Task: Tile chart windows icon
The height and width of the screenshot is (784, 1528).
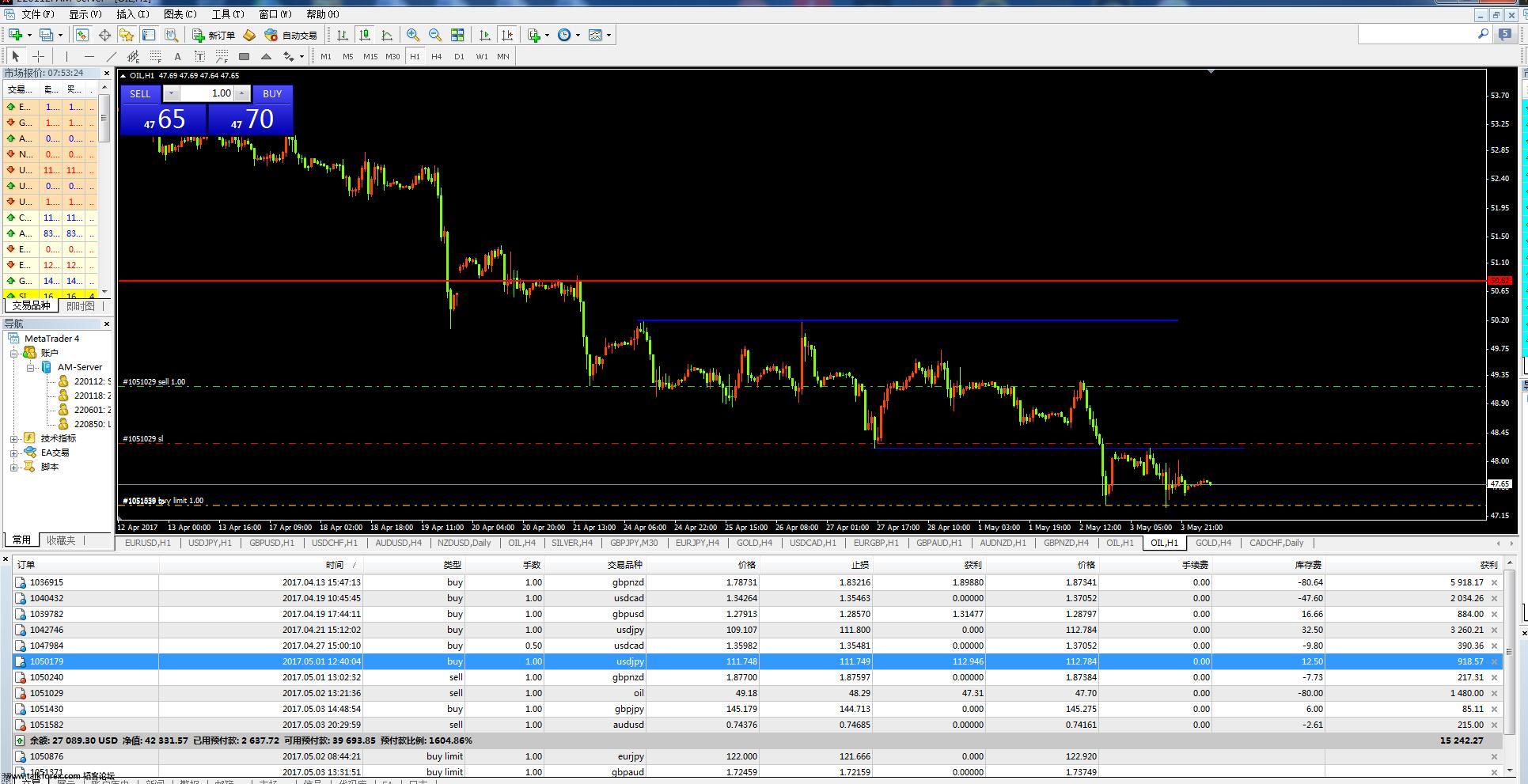Action: click(457, 35)
